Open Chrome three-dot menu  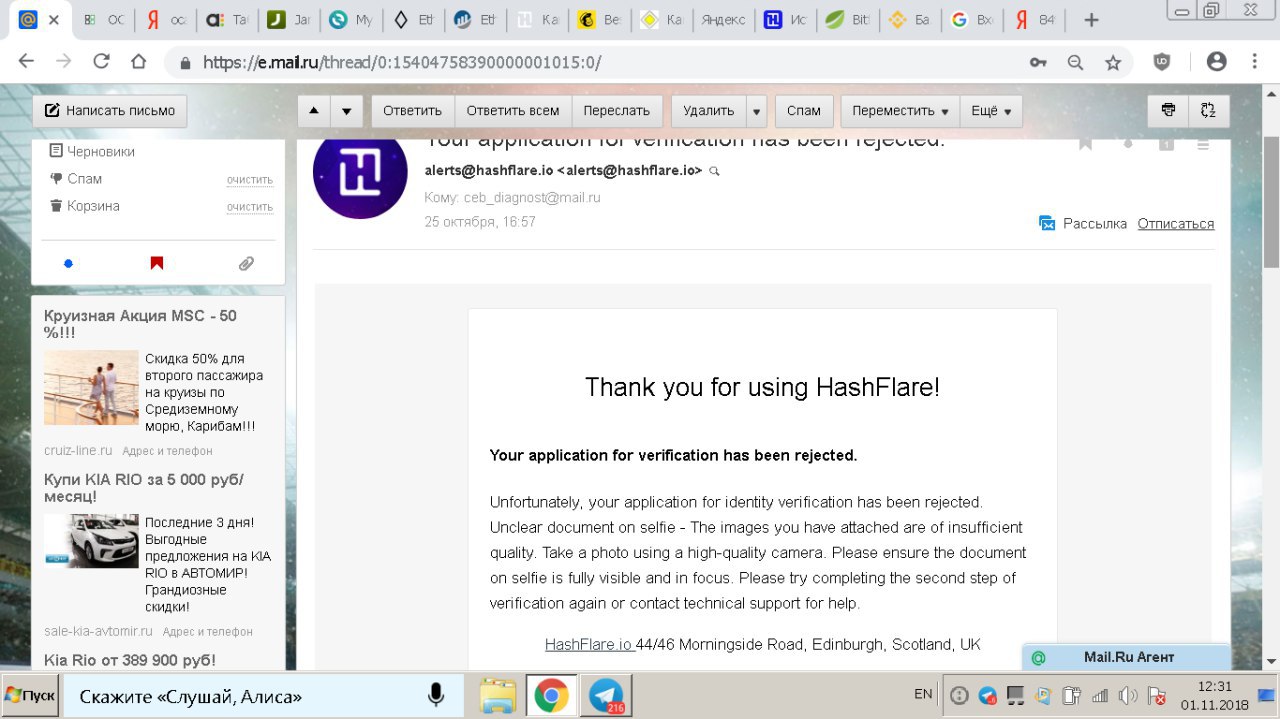coord(1254,62)
